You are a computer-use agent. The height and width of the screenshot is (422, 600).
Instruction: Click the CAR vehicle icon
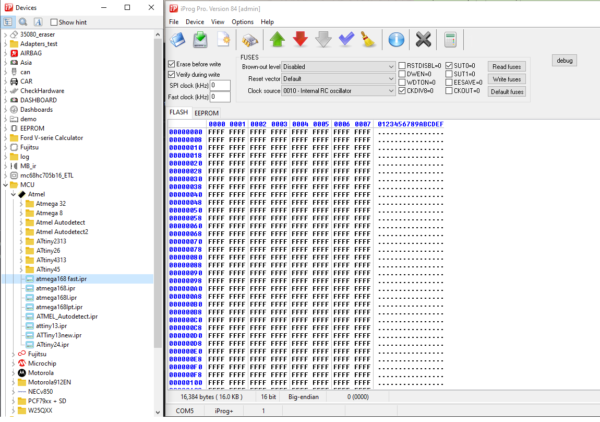[x=14, y=81]
